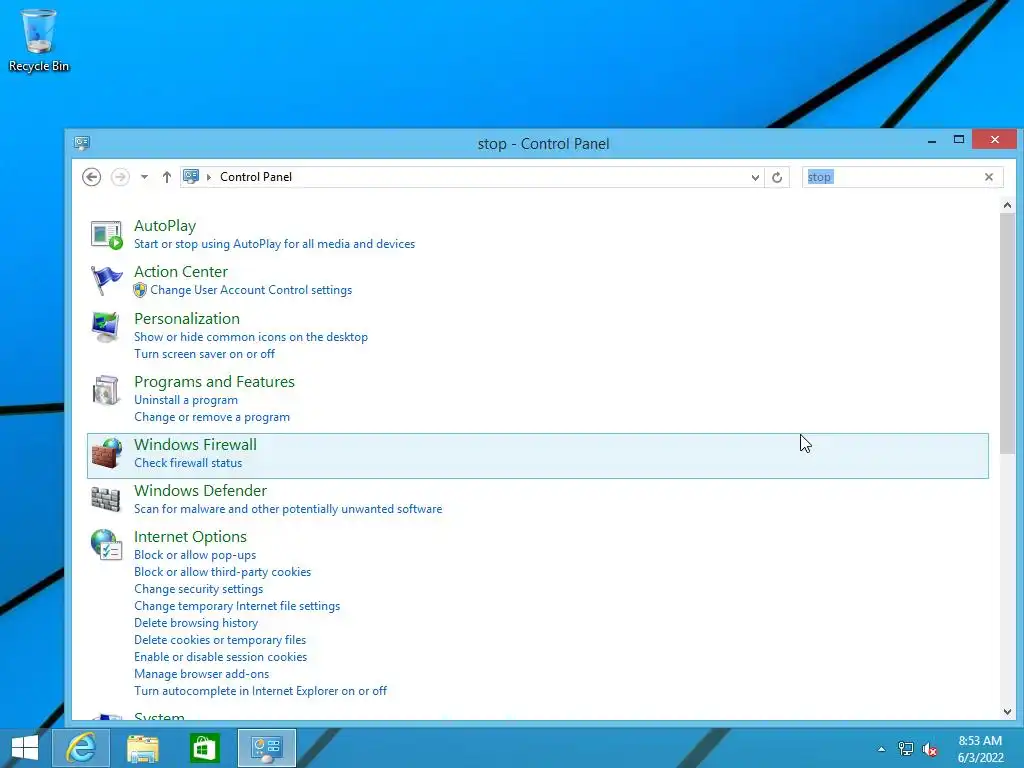Open the AutoPlay icon

click(x=106, y=235)
